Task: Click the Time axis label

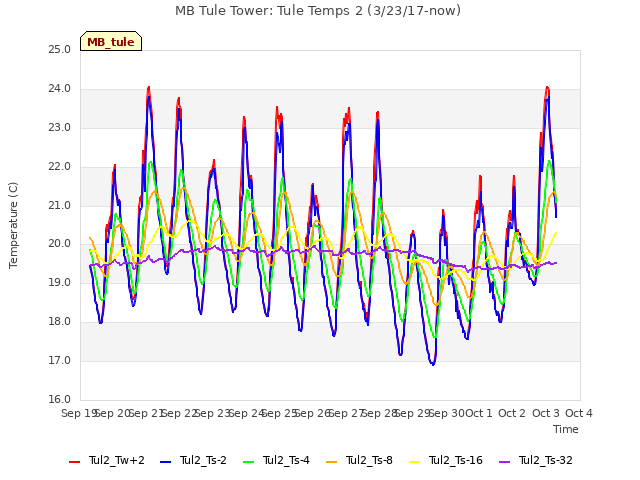Action: pos(566,429)
